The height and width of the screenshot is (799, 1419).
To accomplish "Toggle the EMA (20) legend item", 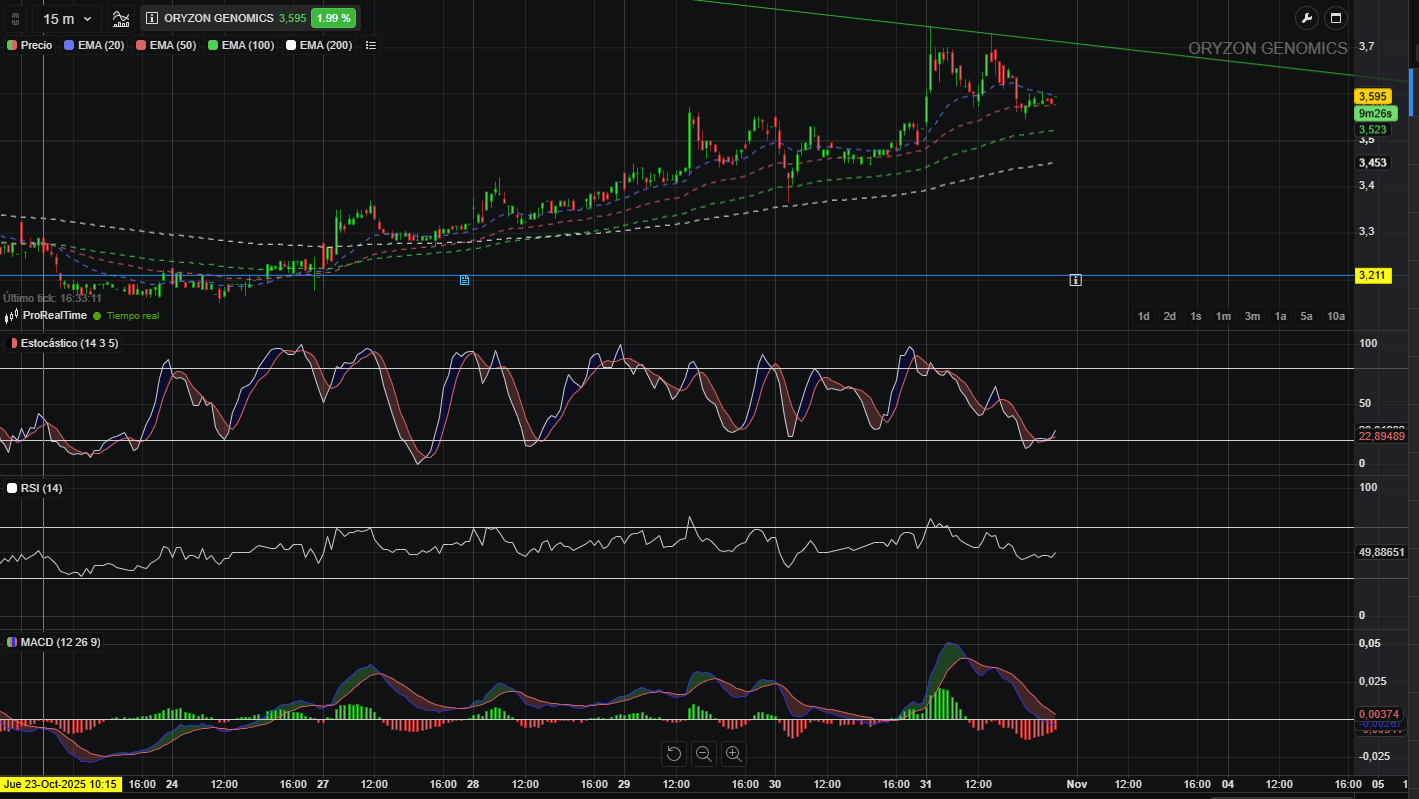I will click(x=94, y=45).
